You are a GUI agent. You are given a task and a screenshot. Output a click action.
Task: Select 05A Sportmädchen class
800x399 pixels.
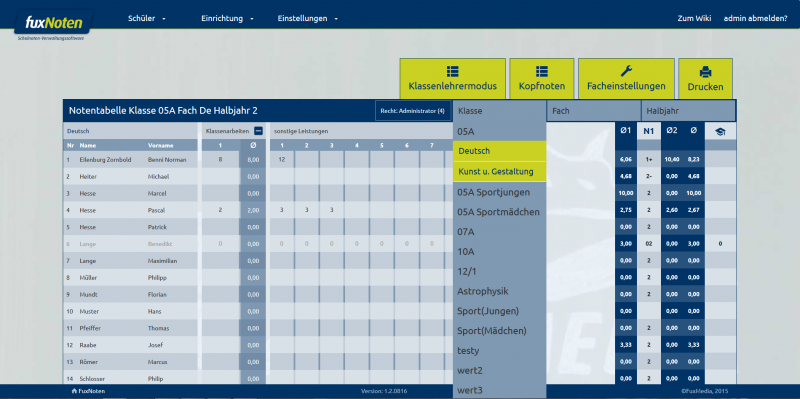coord(499,212)
